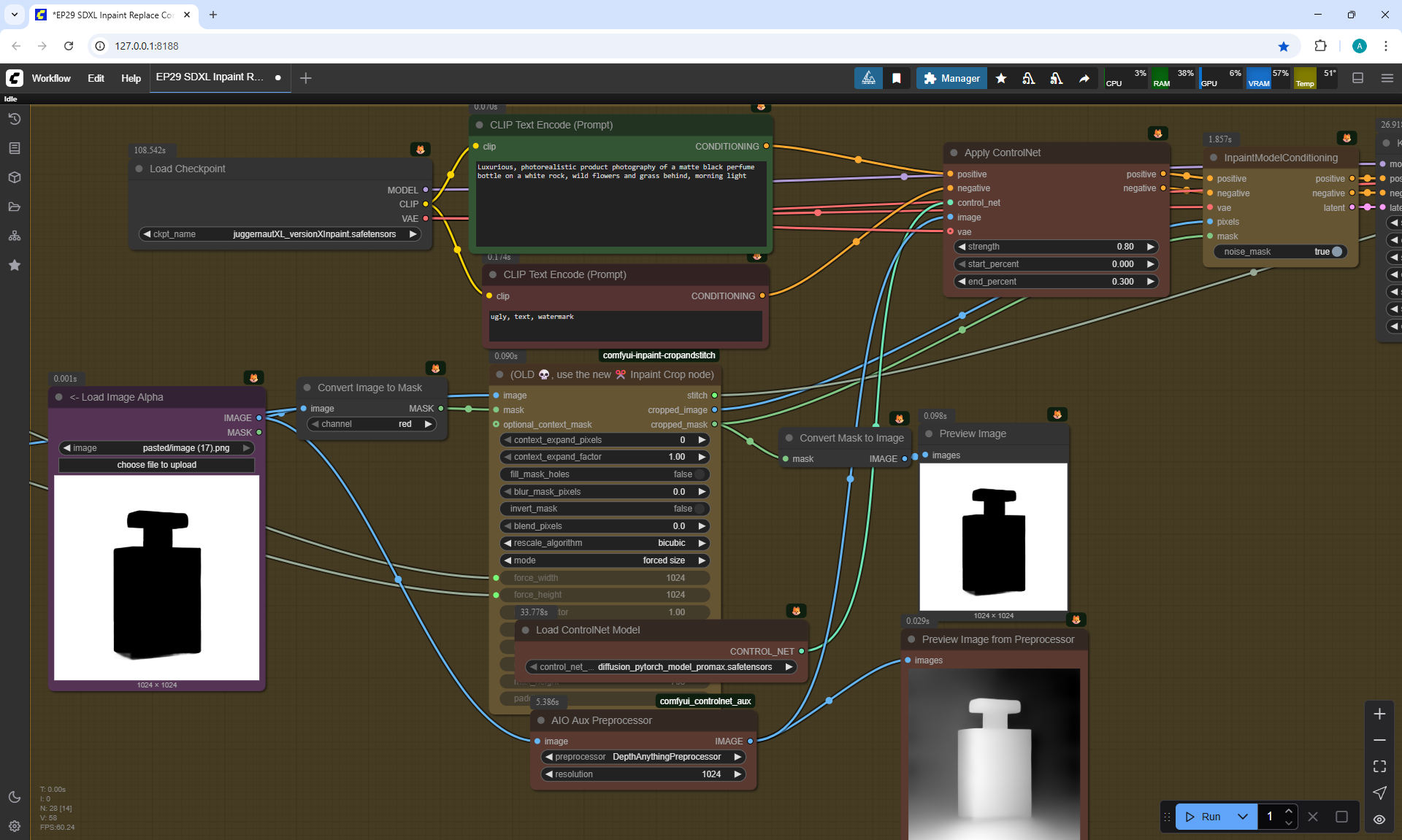
Task: Open the workflows folder sidebar icon
Action: tap(15, 207)
